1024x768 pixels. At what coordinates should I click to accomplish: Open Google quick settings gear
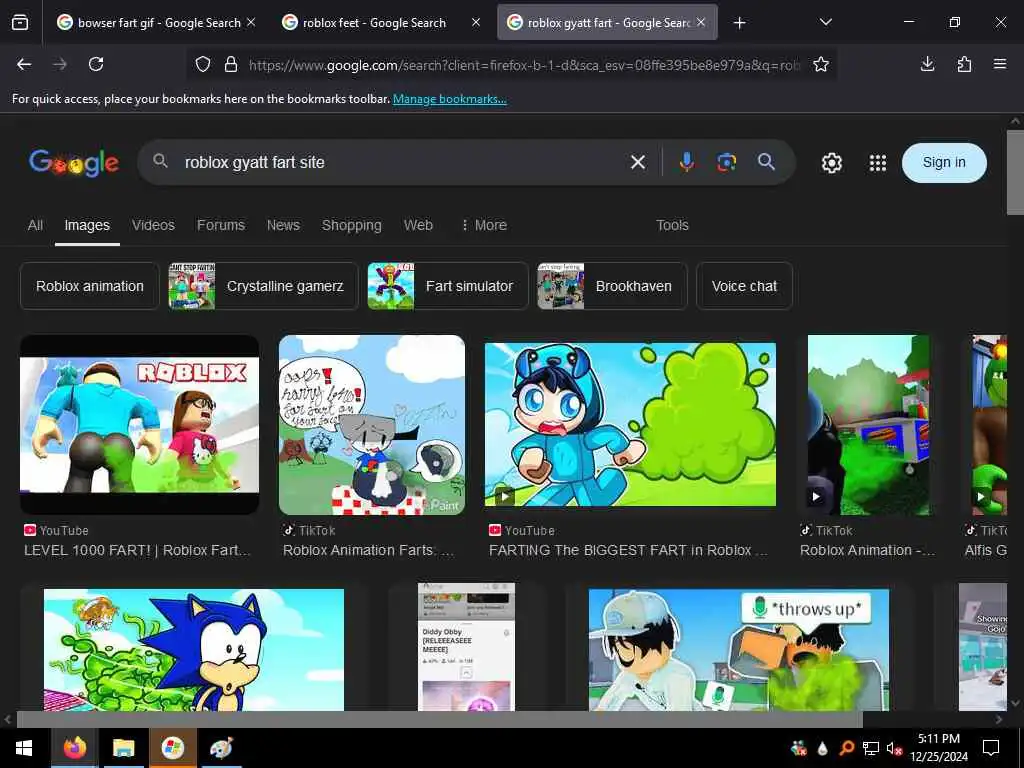(831, 163)
